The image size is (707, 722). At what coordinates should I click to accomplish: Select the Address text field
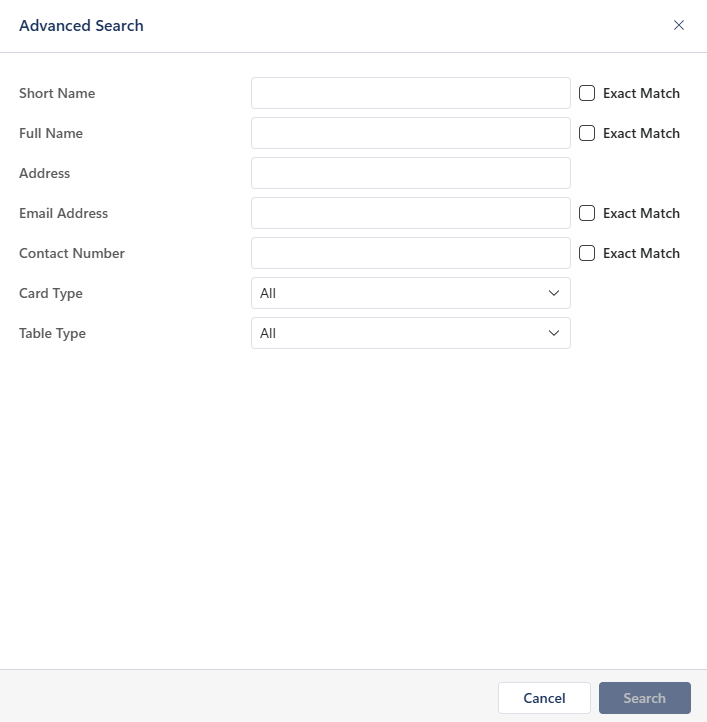(x=410, y=173)
